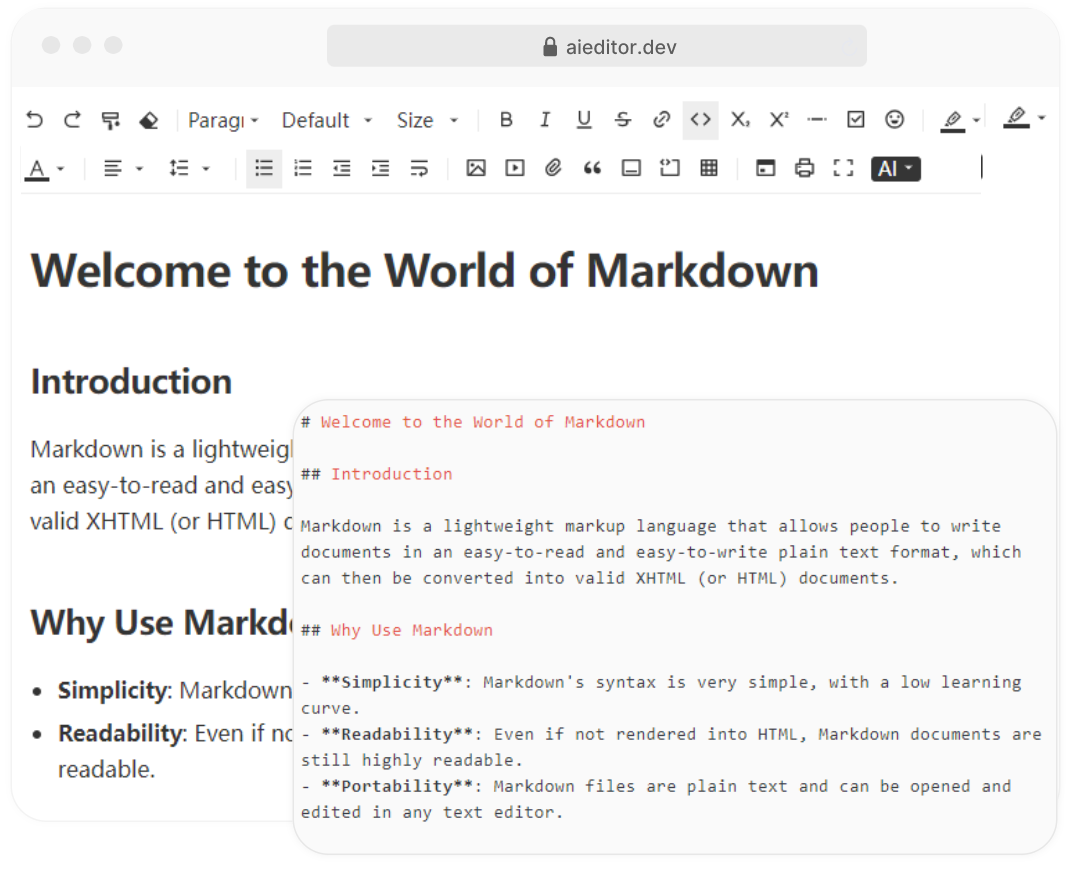The image size is (1077, 870).
Task: Apply strikethrough to text
Action: click(x=623, y=119)
